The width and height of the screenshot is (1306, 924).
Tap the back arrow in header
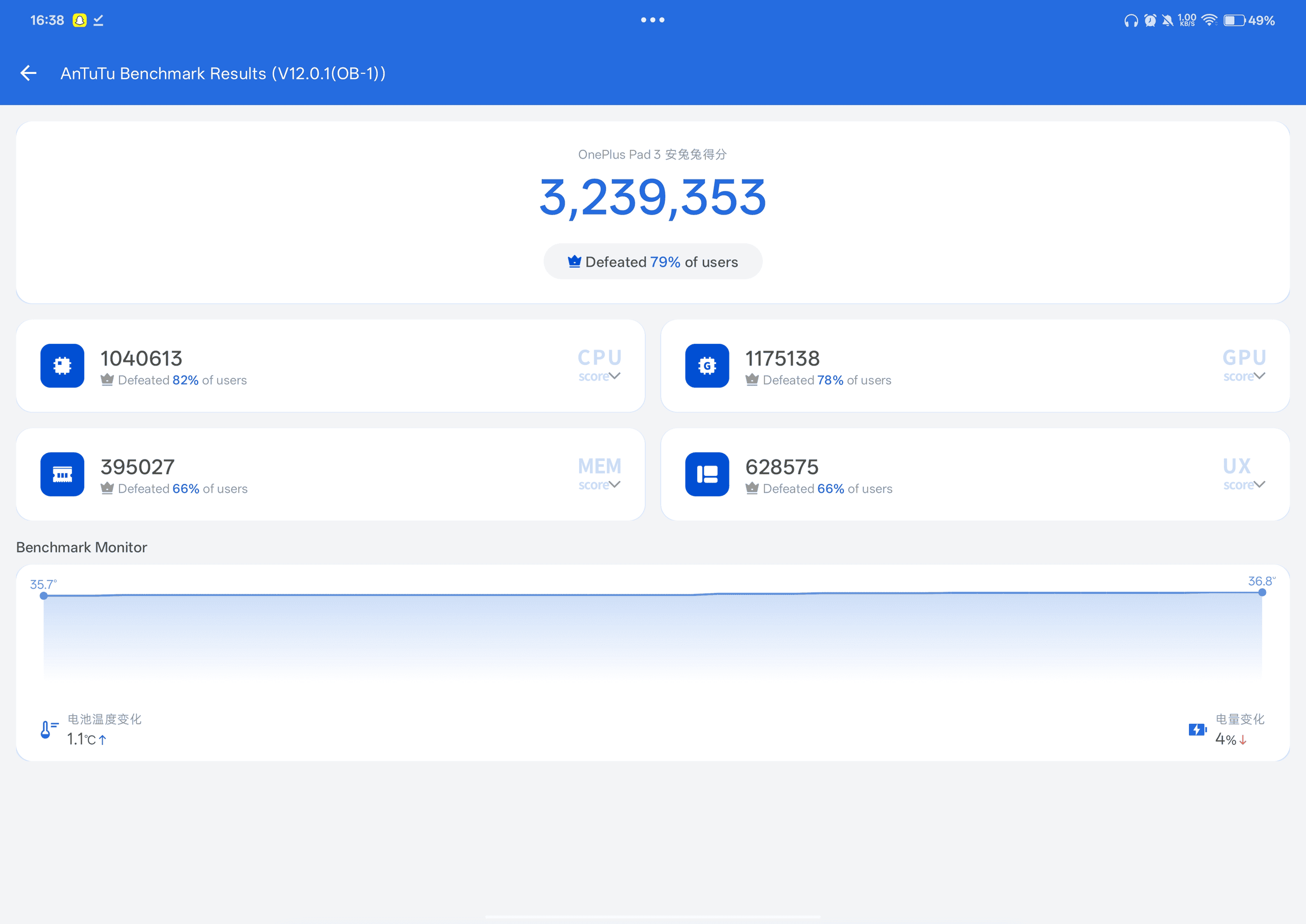[x=28, y=73]
